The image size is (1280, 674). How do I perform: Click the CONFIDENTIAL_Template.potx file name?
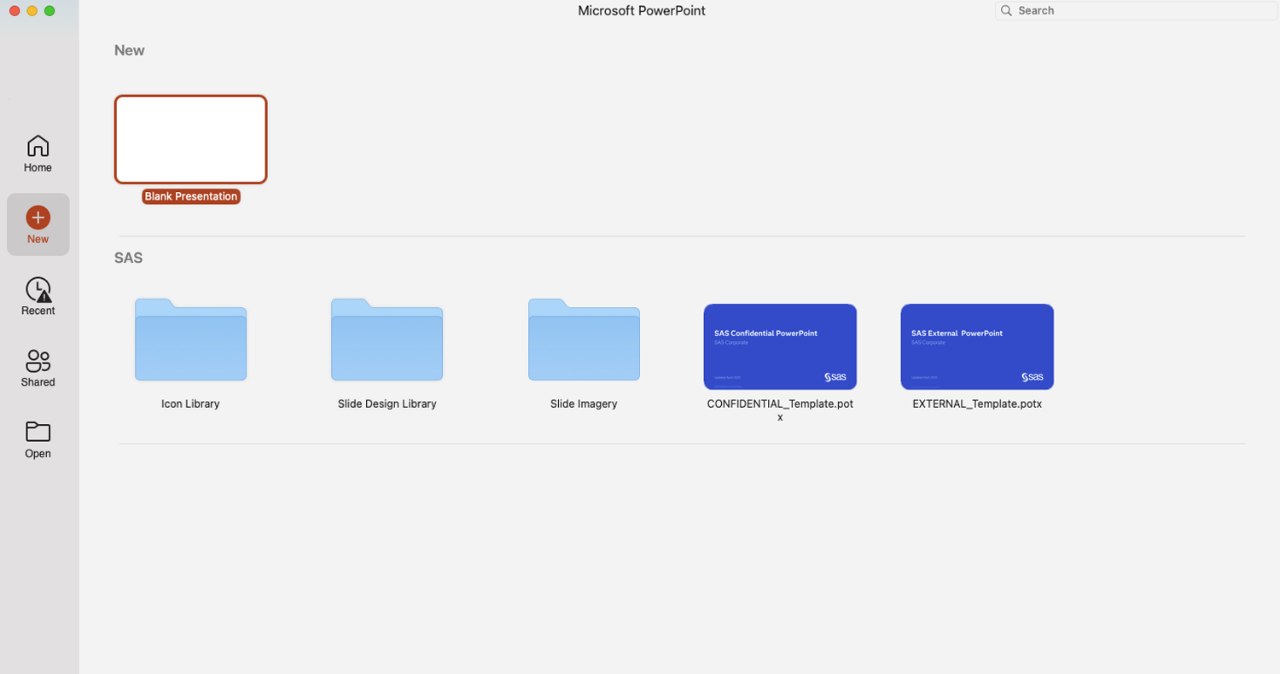(780, 410)
